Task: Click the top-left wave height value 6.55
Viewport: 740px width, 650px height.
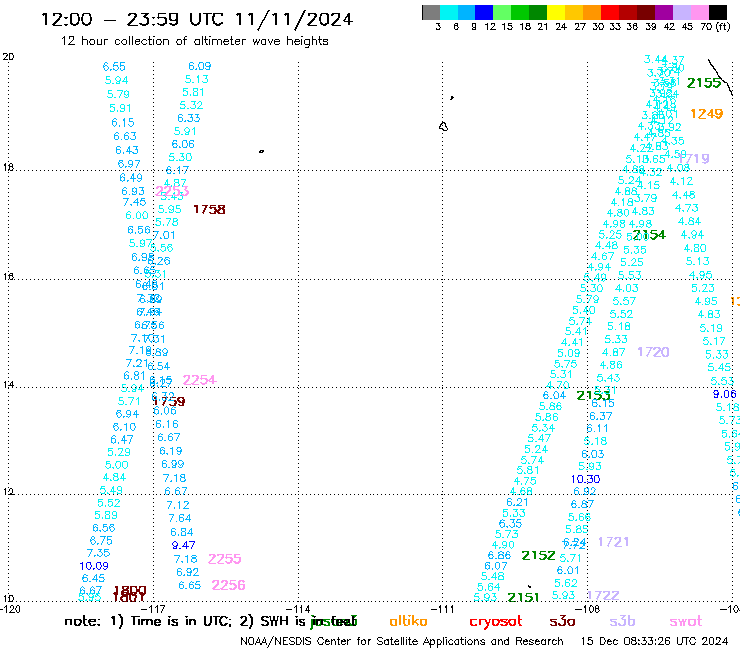Action: pyautogui.click(x=114, y=67)
